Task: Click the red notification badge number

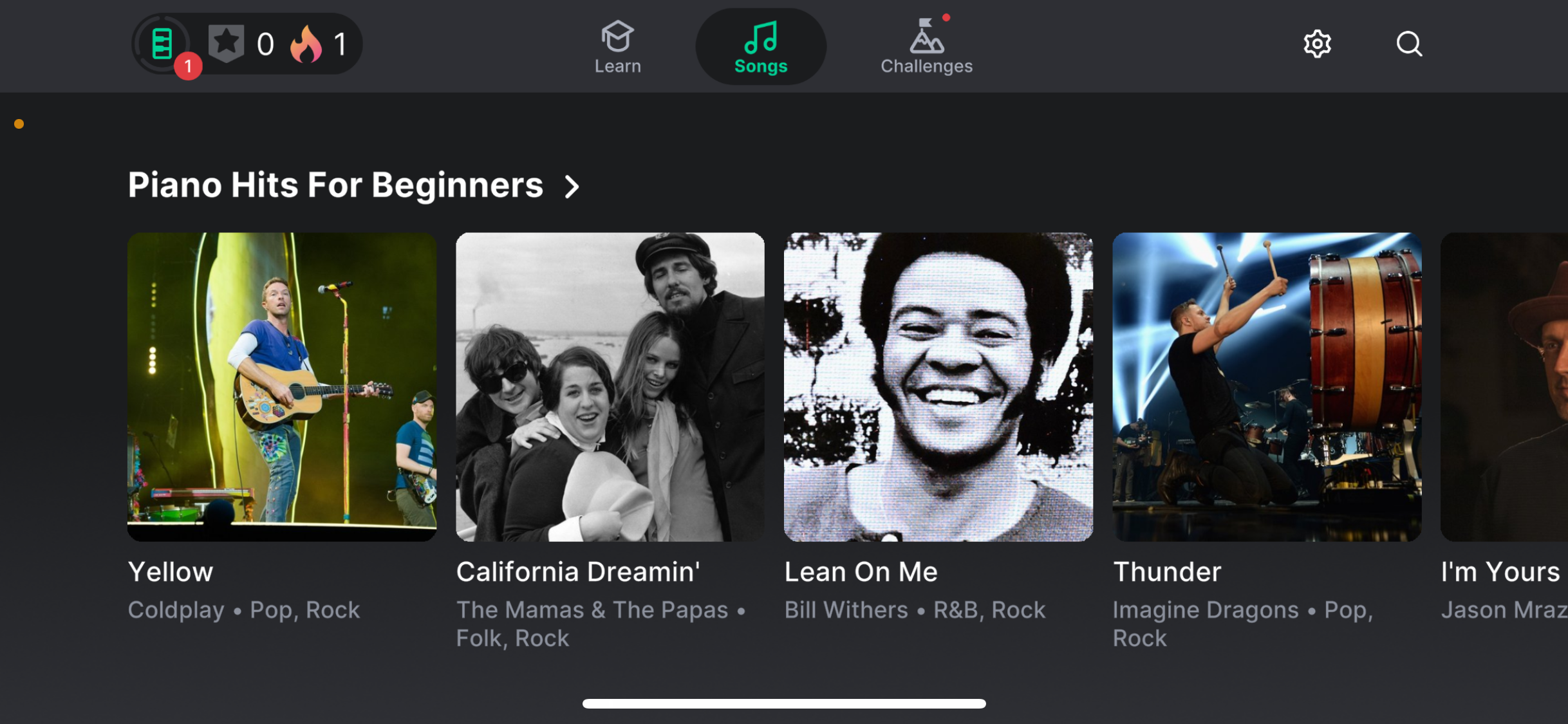Action: pos(188,66)
